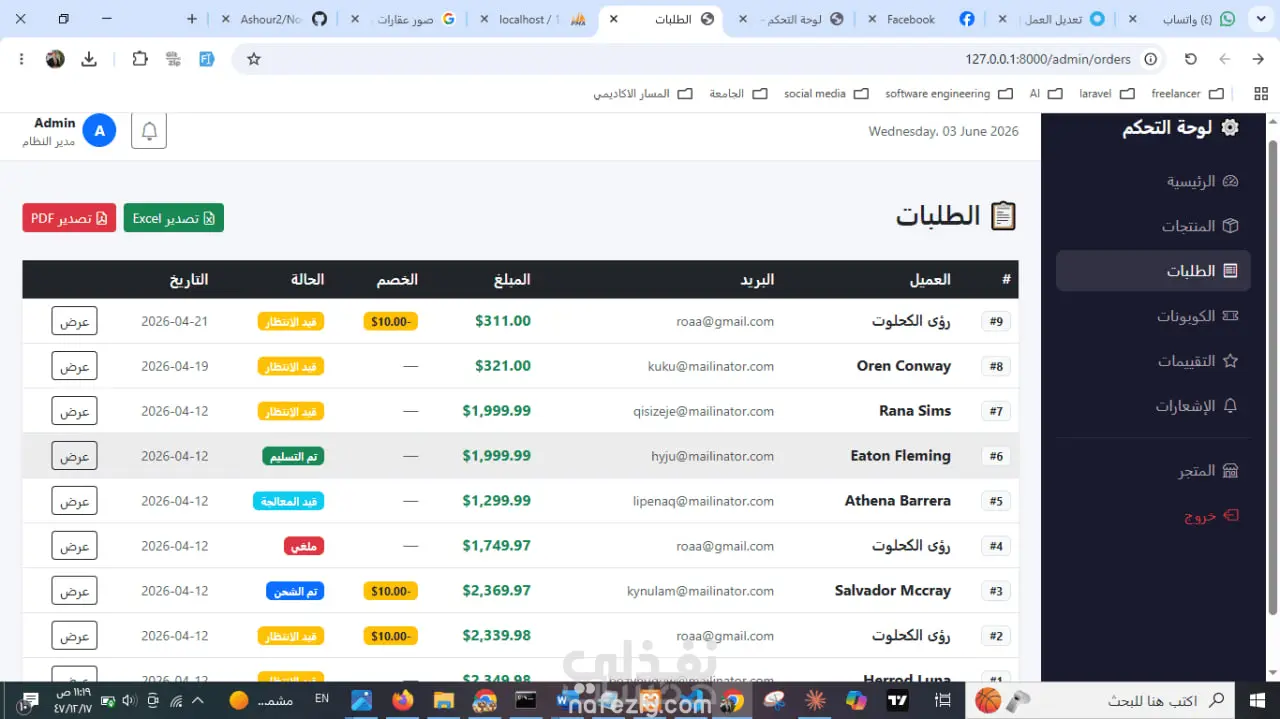View order #5 for Athena Barrera
The width and height of the screenshot is (1280, 719).
[x=75, y=501]
